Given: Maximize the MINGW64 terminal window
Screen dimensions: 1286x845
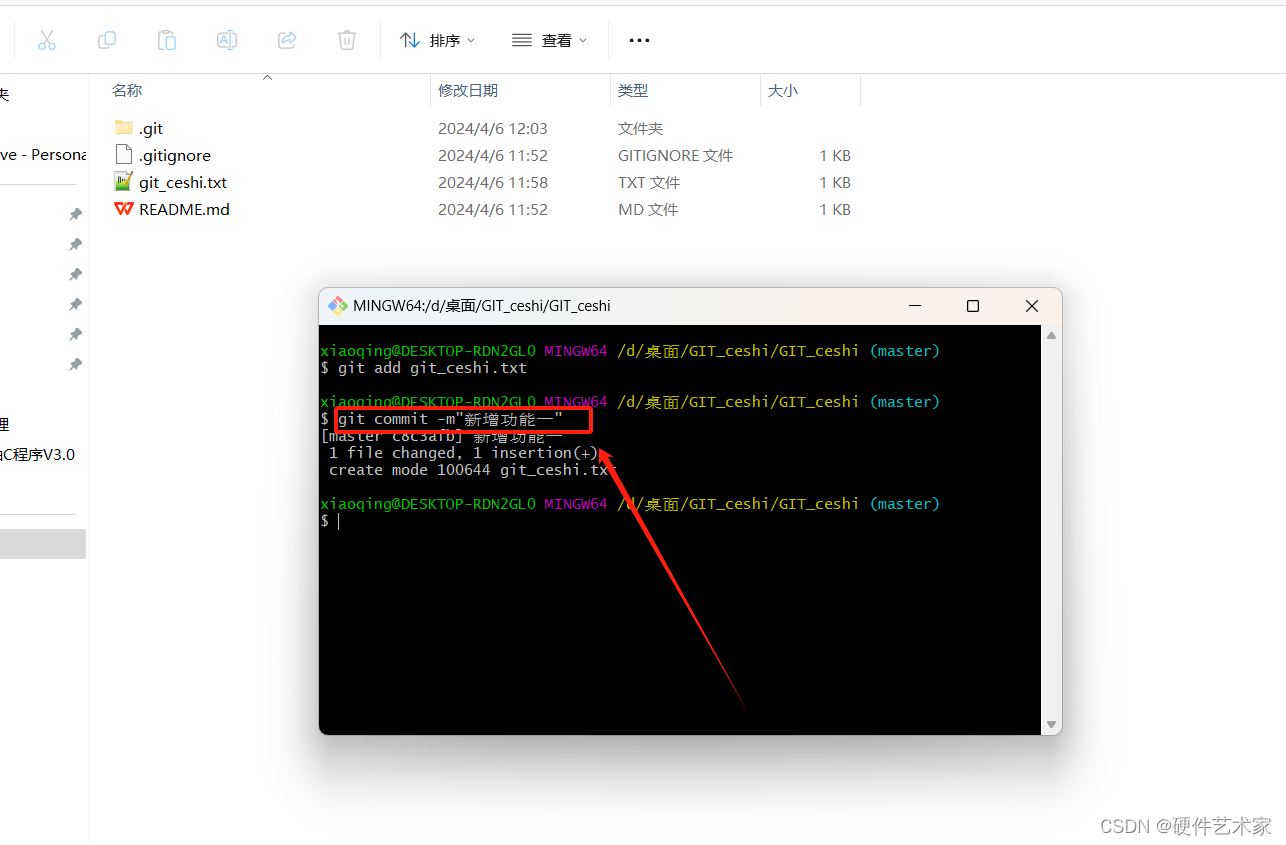Looking at the screenshot, I should tap(972, 306).
